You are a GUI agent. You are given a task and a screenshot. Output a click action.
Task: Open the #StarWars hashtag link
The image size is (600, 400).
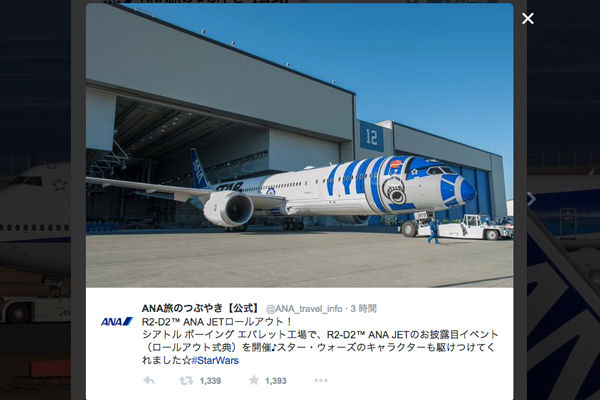coord(215,360)
